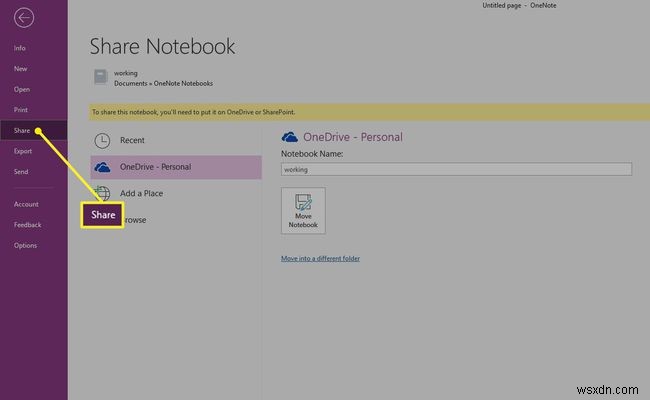650x400 pixels.
Task: Click the Notebook Name input field
Action: tap(456, 169)
